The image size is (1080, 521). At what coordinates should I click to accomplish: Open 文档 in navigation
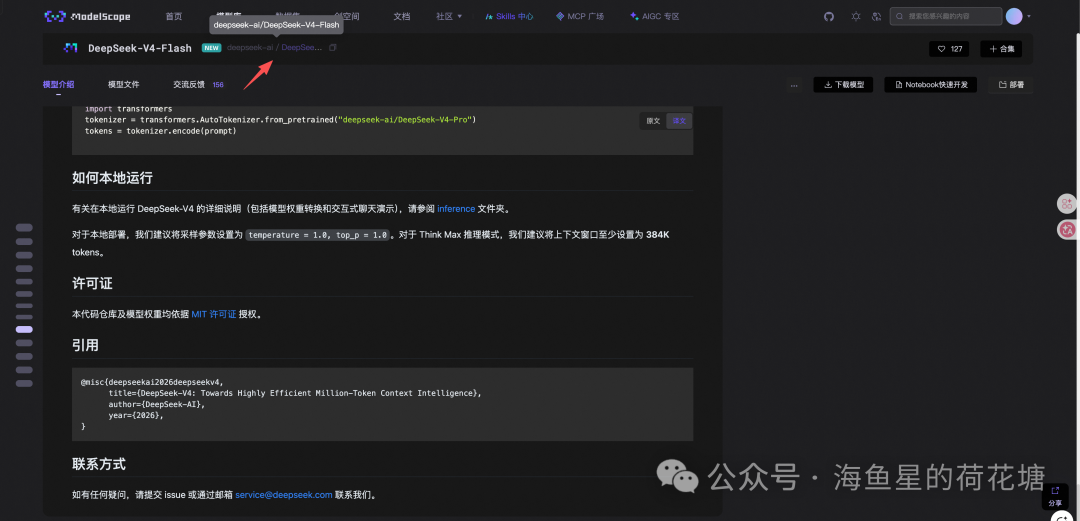[402, 17]
